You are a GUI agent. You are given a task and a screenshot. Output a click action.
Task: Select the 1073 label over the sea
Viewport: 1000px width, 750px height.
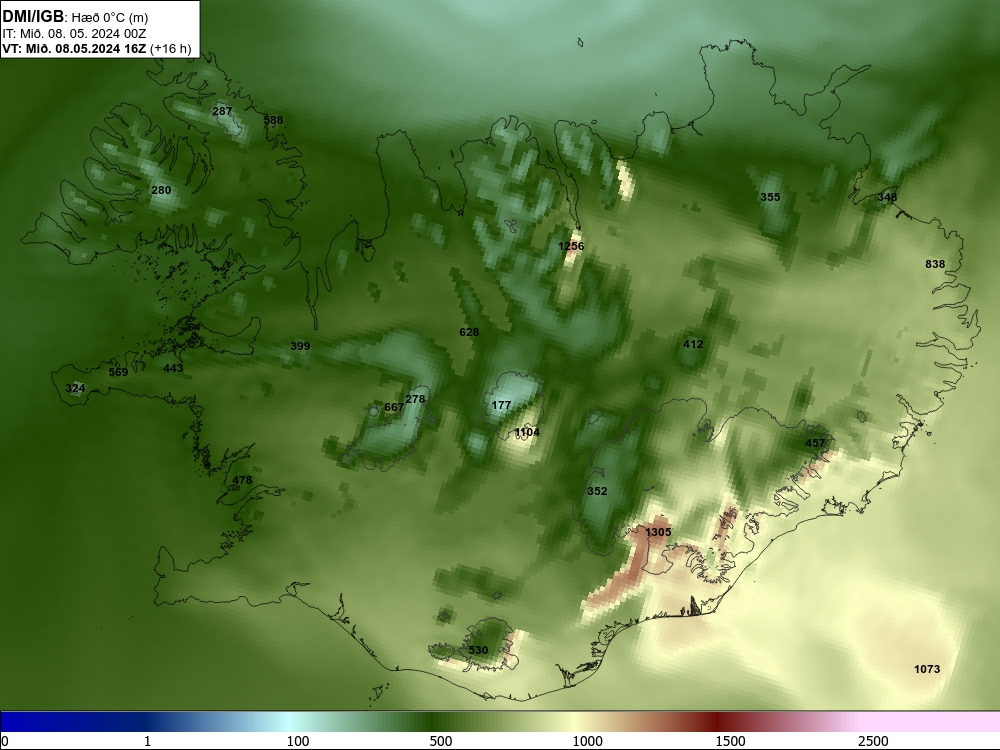click(927, 669)
